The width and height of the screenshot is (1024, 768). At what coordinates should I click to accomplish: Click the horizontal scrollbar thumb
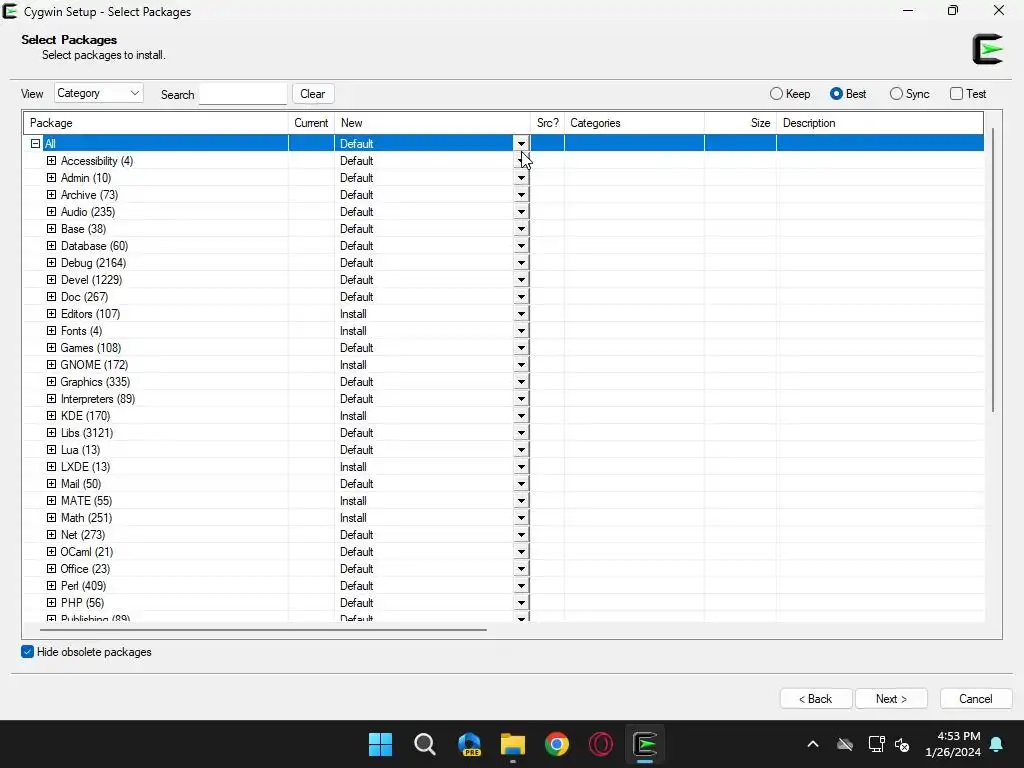point(263,630)
